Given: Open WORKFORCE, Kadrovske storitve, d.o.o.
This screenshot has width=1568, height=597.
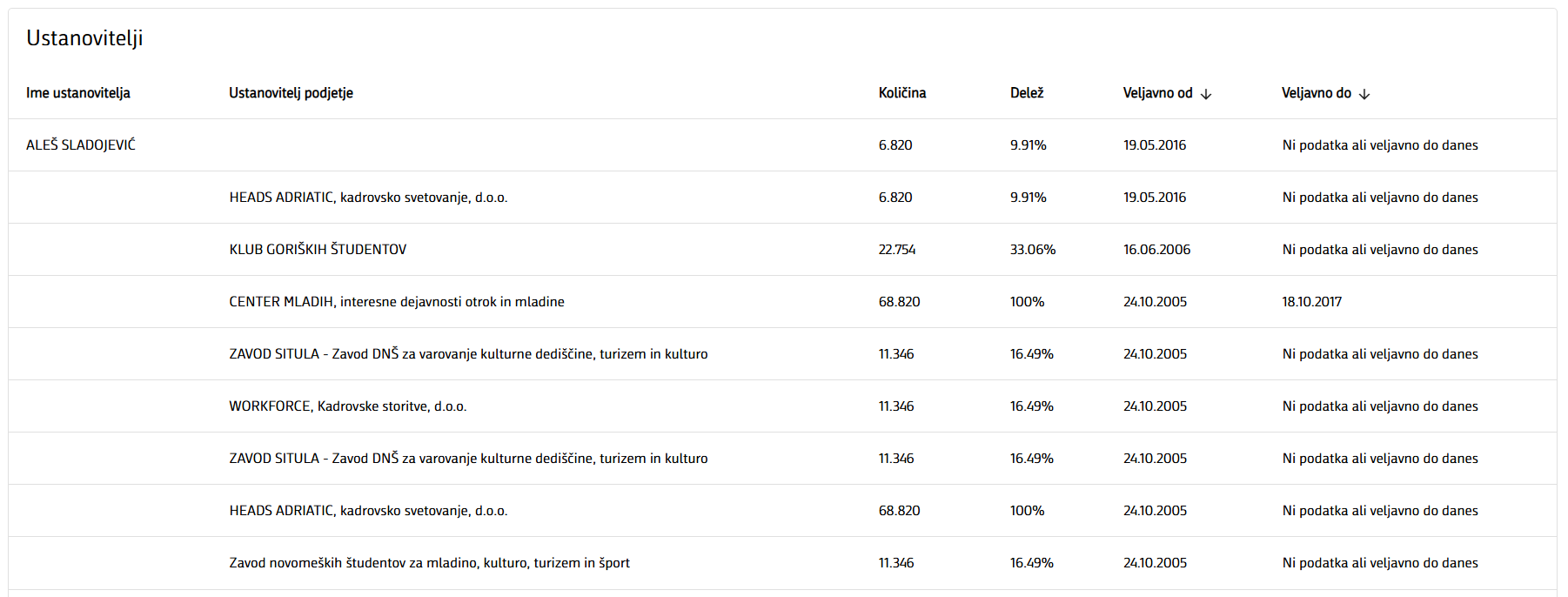Looking at the screenshot, I should coord(348,406).
